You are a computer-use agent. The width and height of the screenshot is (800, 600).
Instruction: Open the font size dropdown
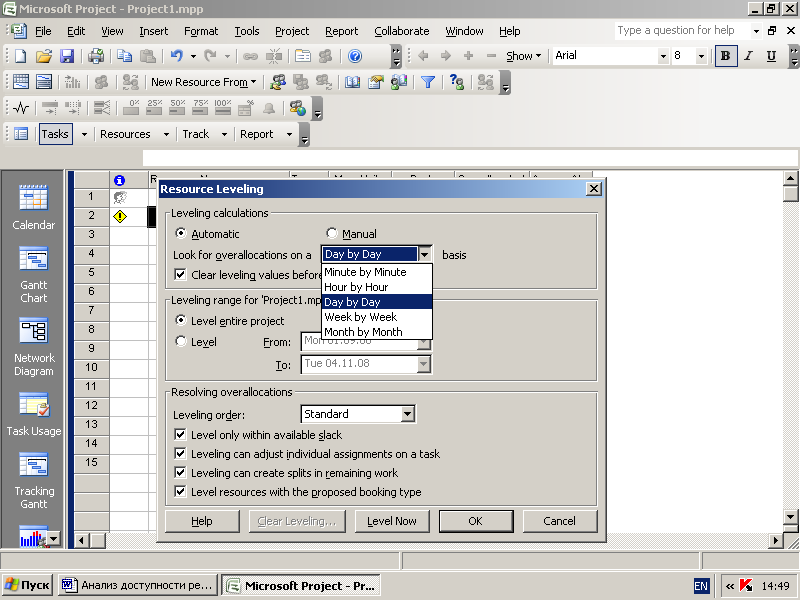(702, 56)
